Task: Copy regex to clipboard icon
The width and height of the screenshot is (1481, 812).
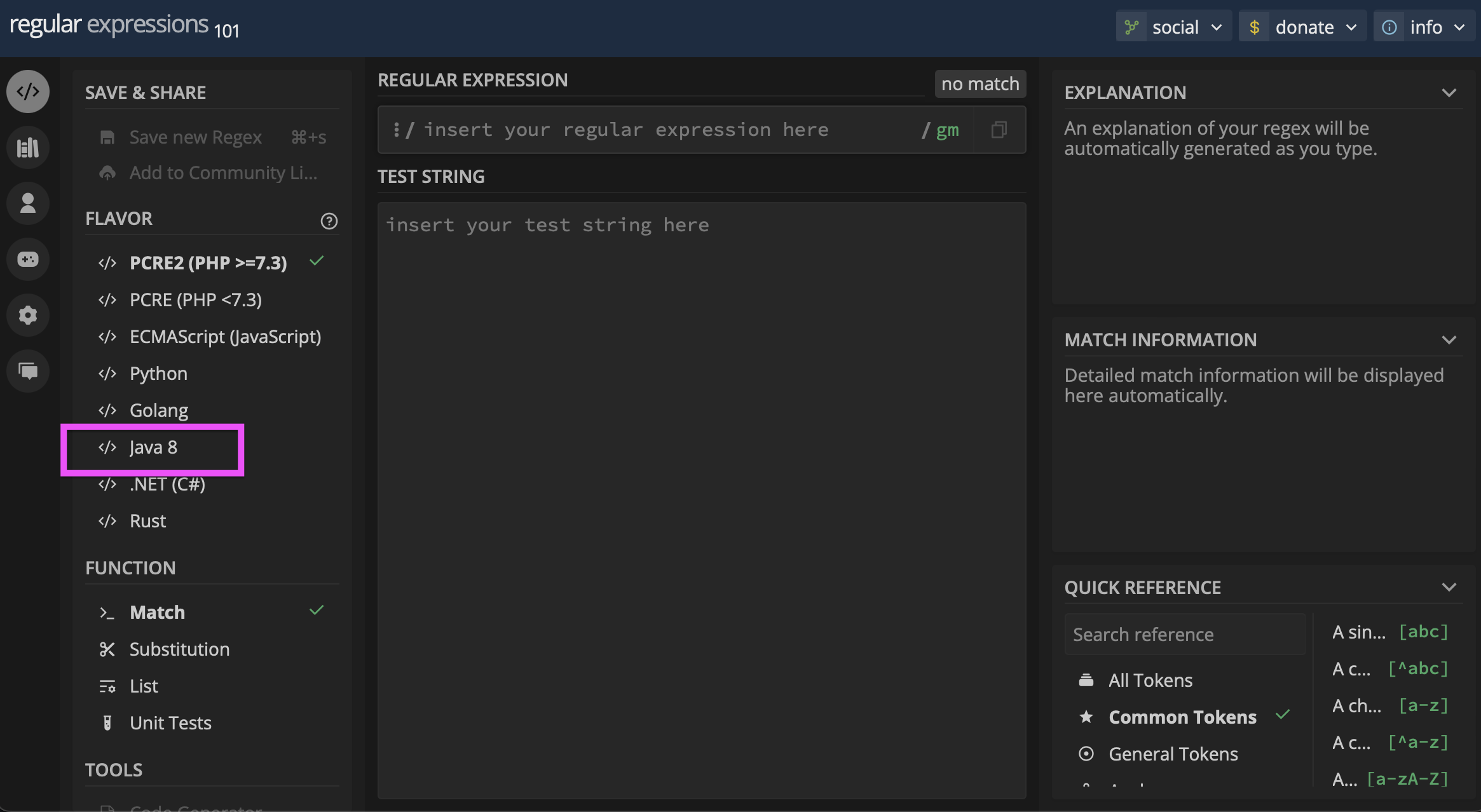Action: (999, 130)
